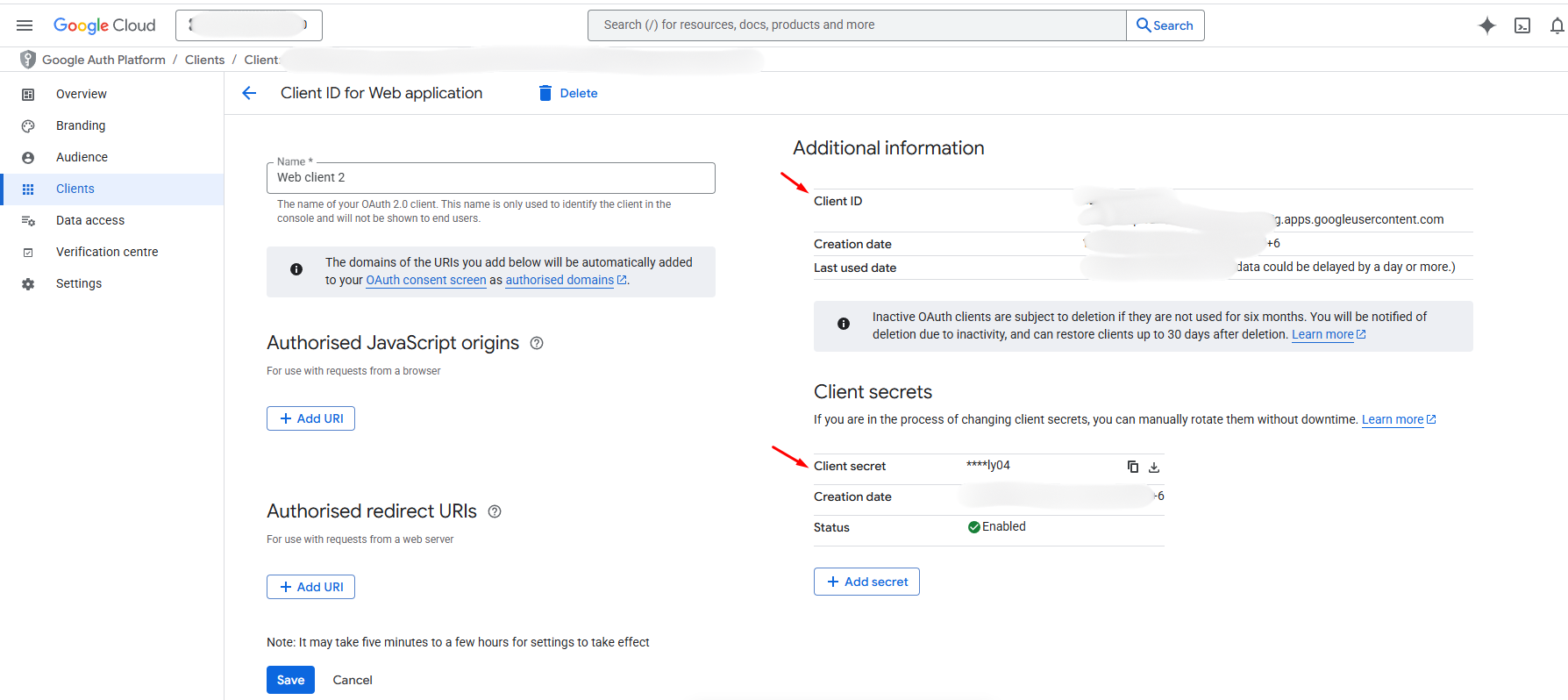The height and width of the screenshot is (700, 1568).
Task: Open the project selector dropdown
Action: tap(249, 25)
